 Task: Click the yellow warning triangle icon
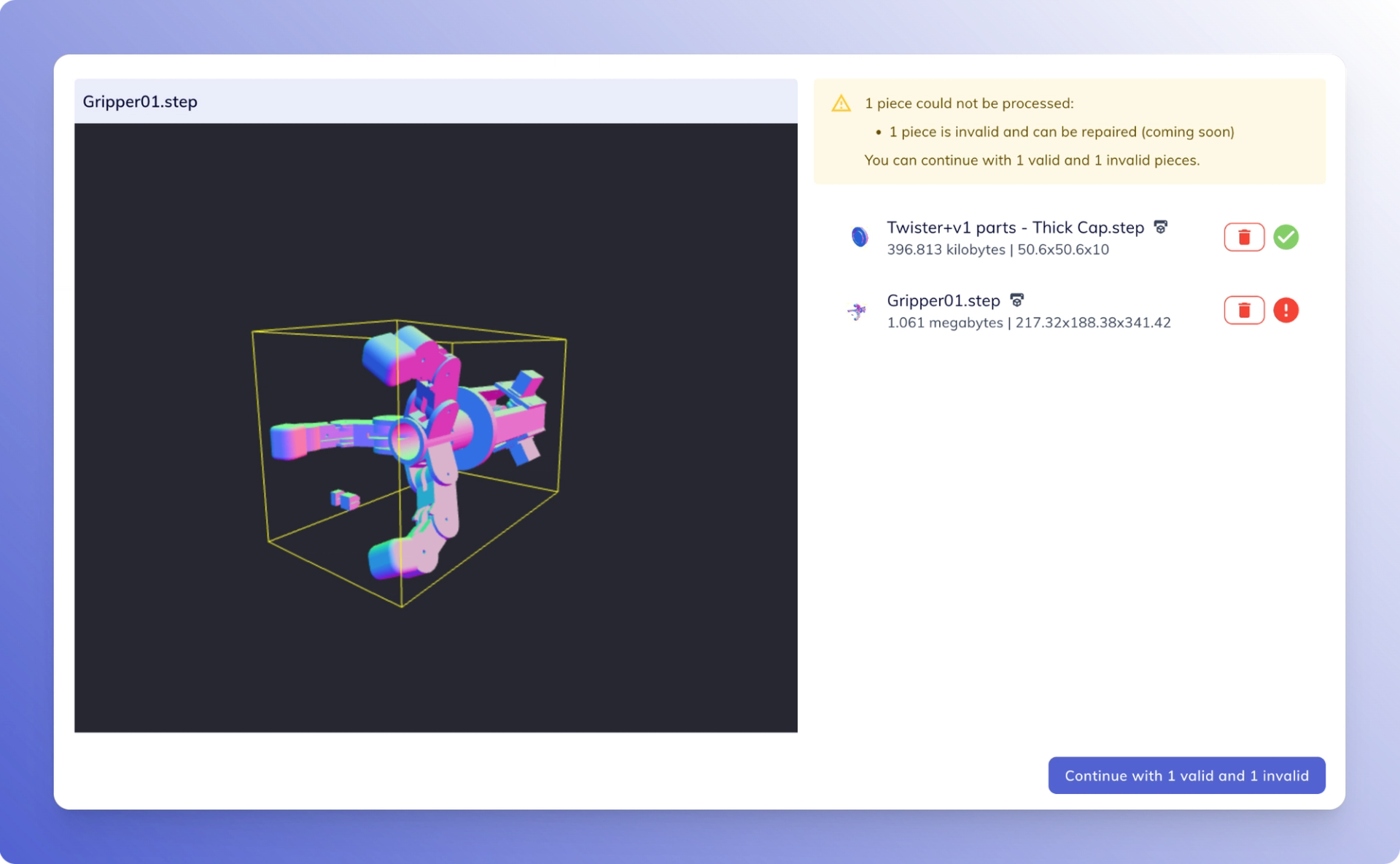[841, 104]
